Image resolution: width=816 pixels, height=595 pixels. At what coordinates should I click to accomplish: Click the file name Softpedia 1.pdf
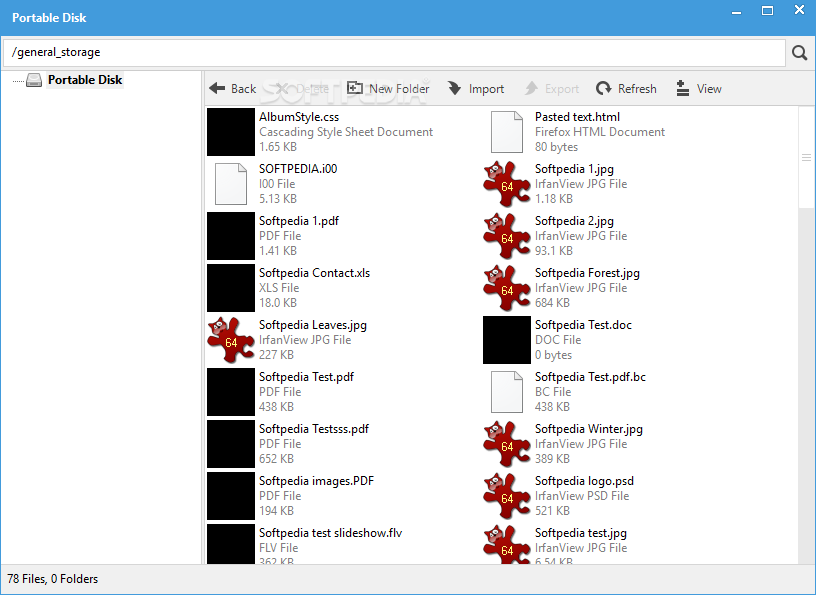(299, 221)
